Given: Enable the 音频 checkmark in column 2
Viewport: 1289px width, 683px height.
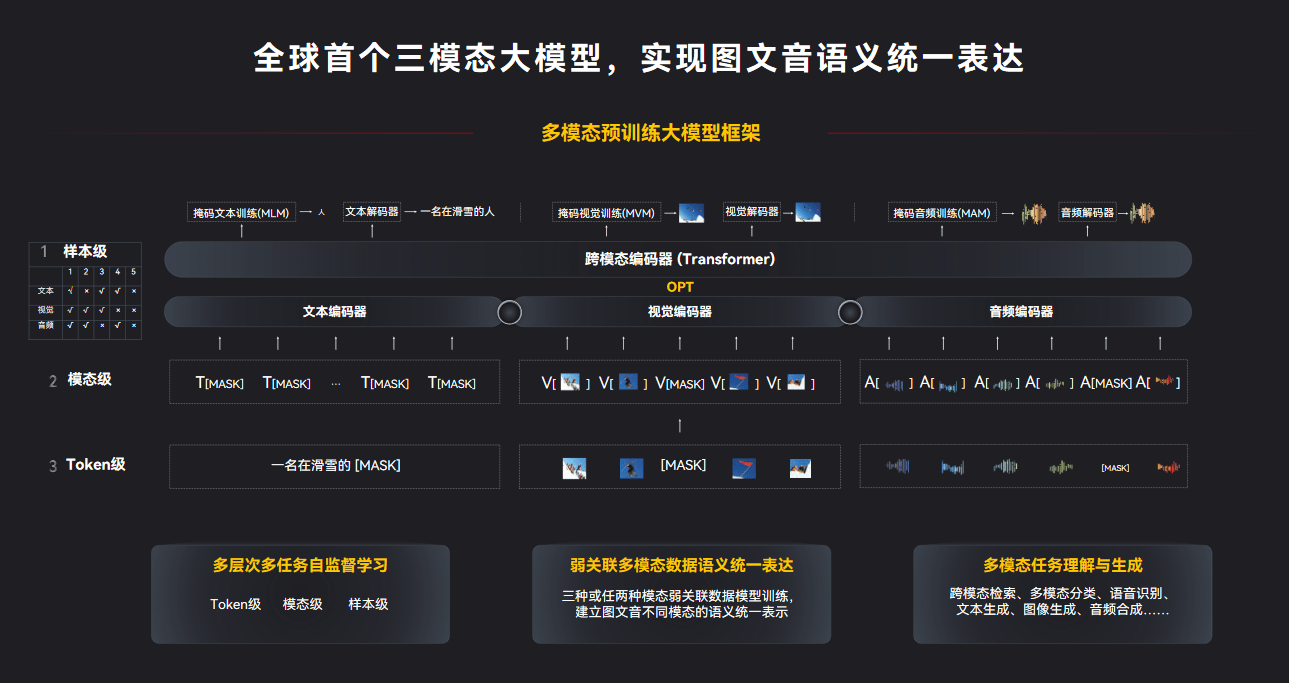Looking at the screenshot, I should pyautogui.click(x=85, y=326).
